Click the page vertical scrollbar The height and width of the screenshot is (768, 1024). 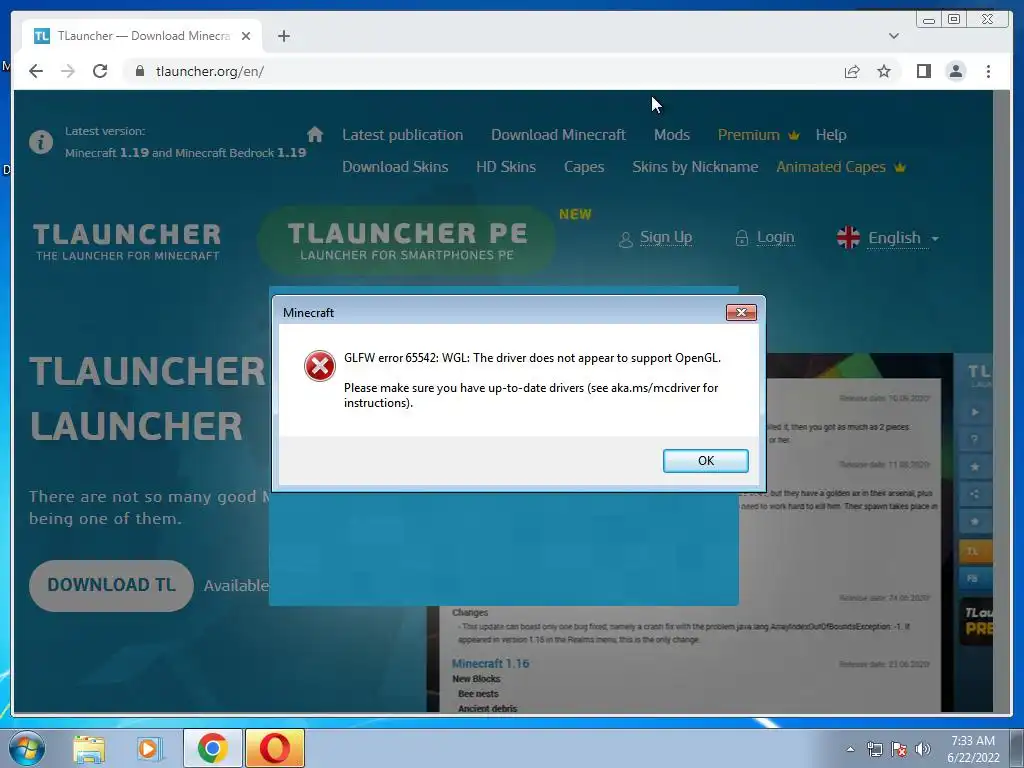1002,401
